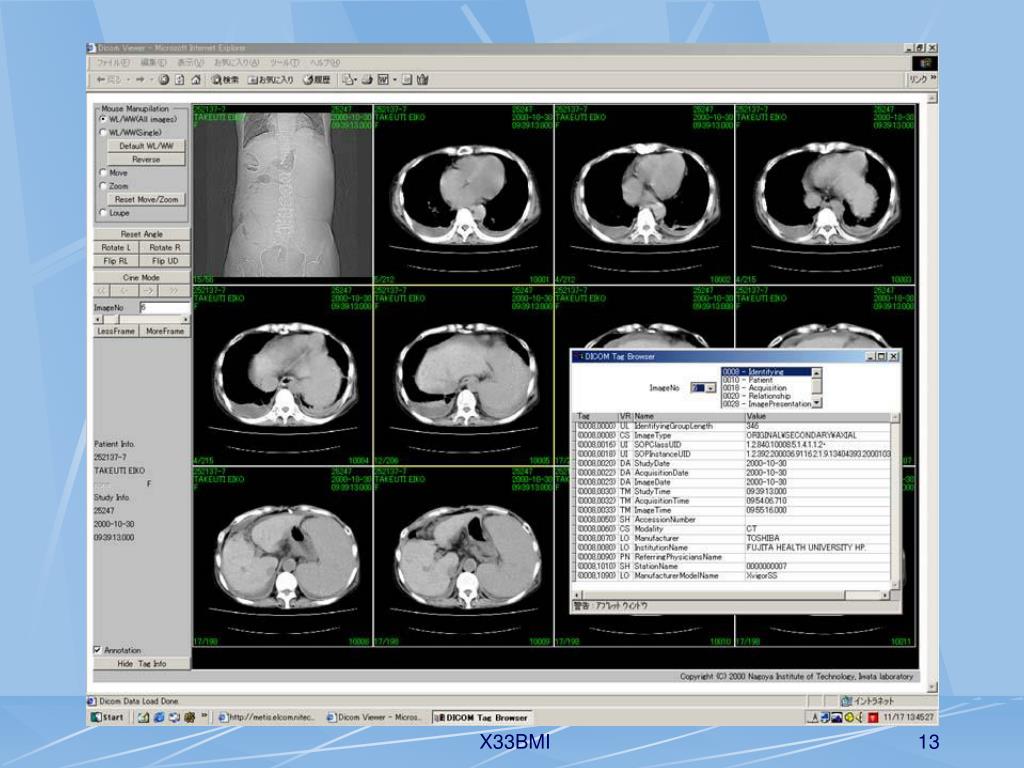This screenshot has width=1024, height=768.
Task: Click the Reset Angle button
Action: (142, 234)
